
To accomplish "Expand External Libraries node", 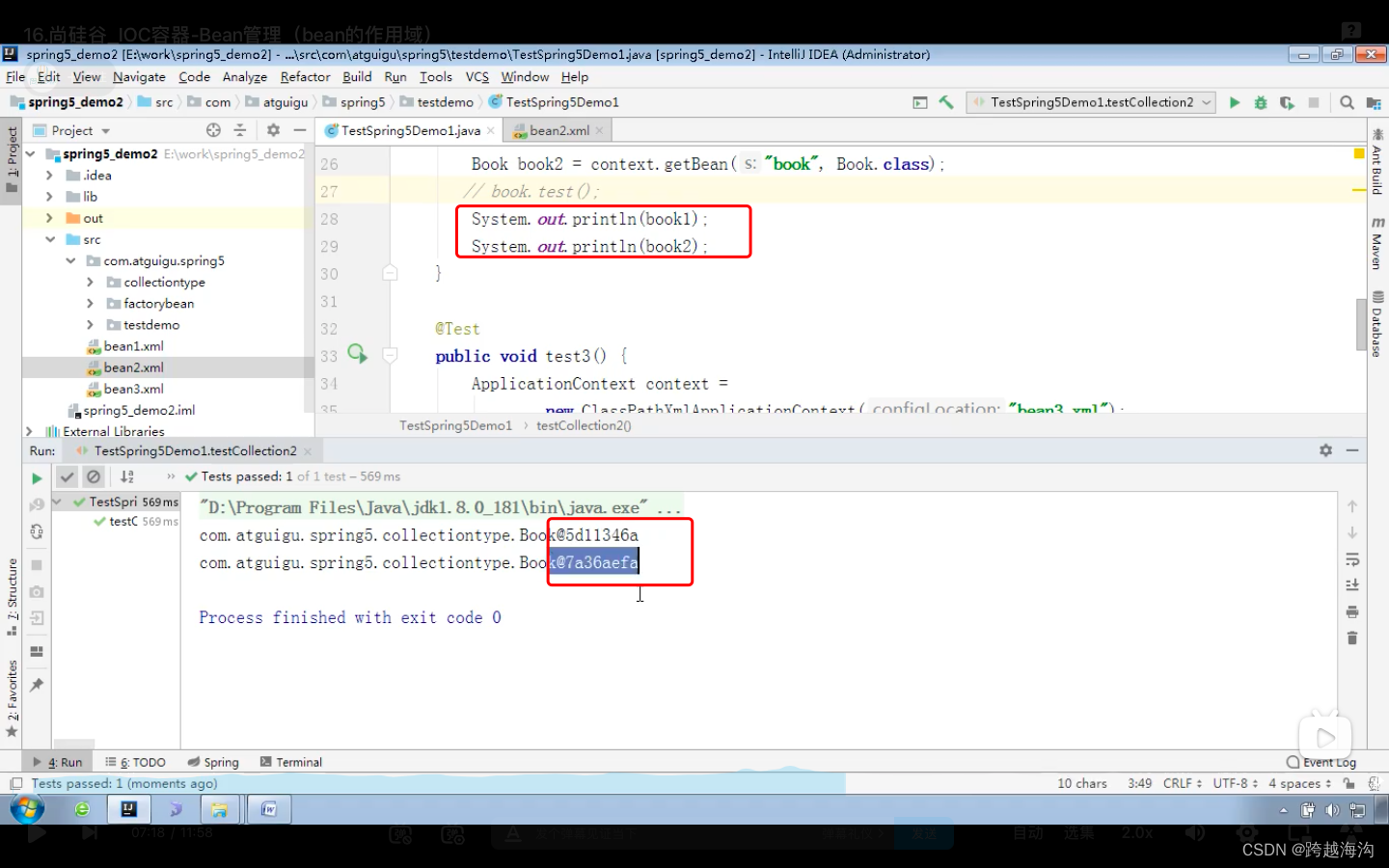I will [x=29, y=431].
